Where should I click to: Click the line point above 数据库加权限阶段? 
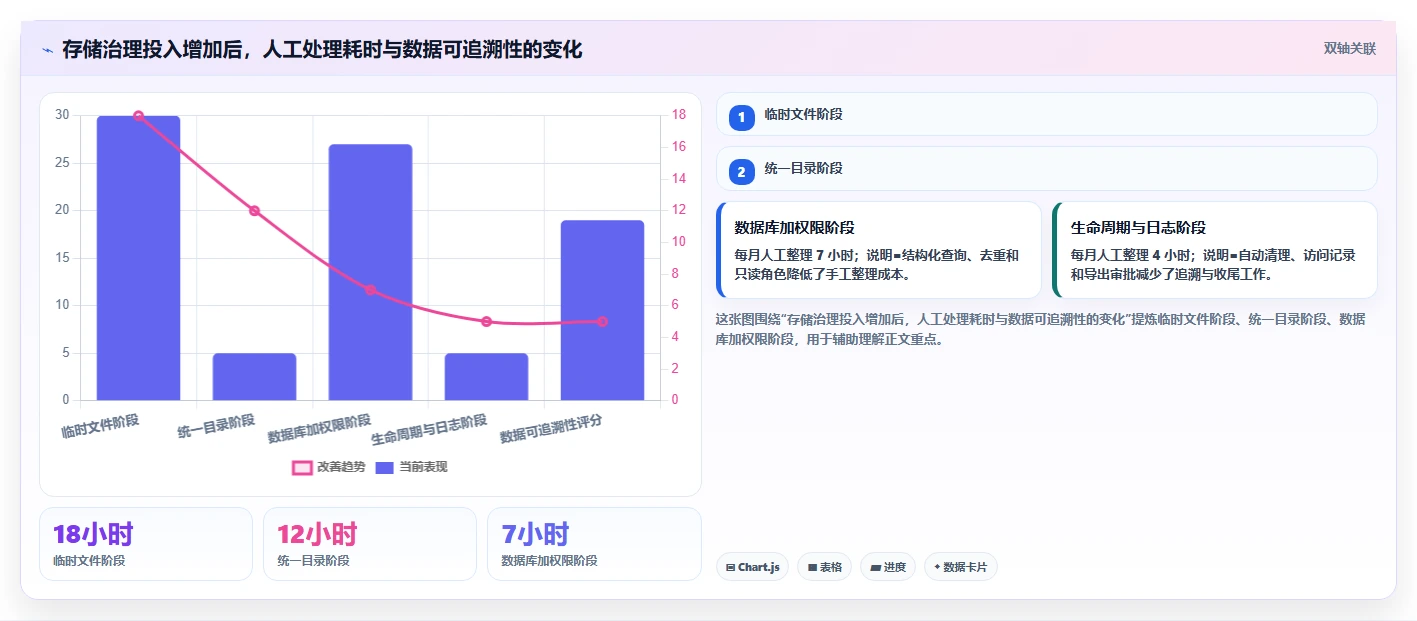(370, 290)
